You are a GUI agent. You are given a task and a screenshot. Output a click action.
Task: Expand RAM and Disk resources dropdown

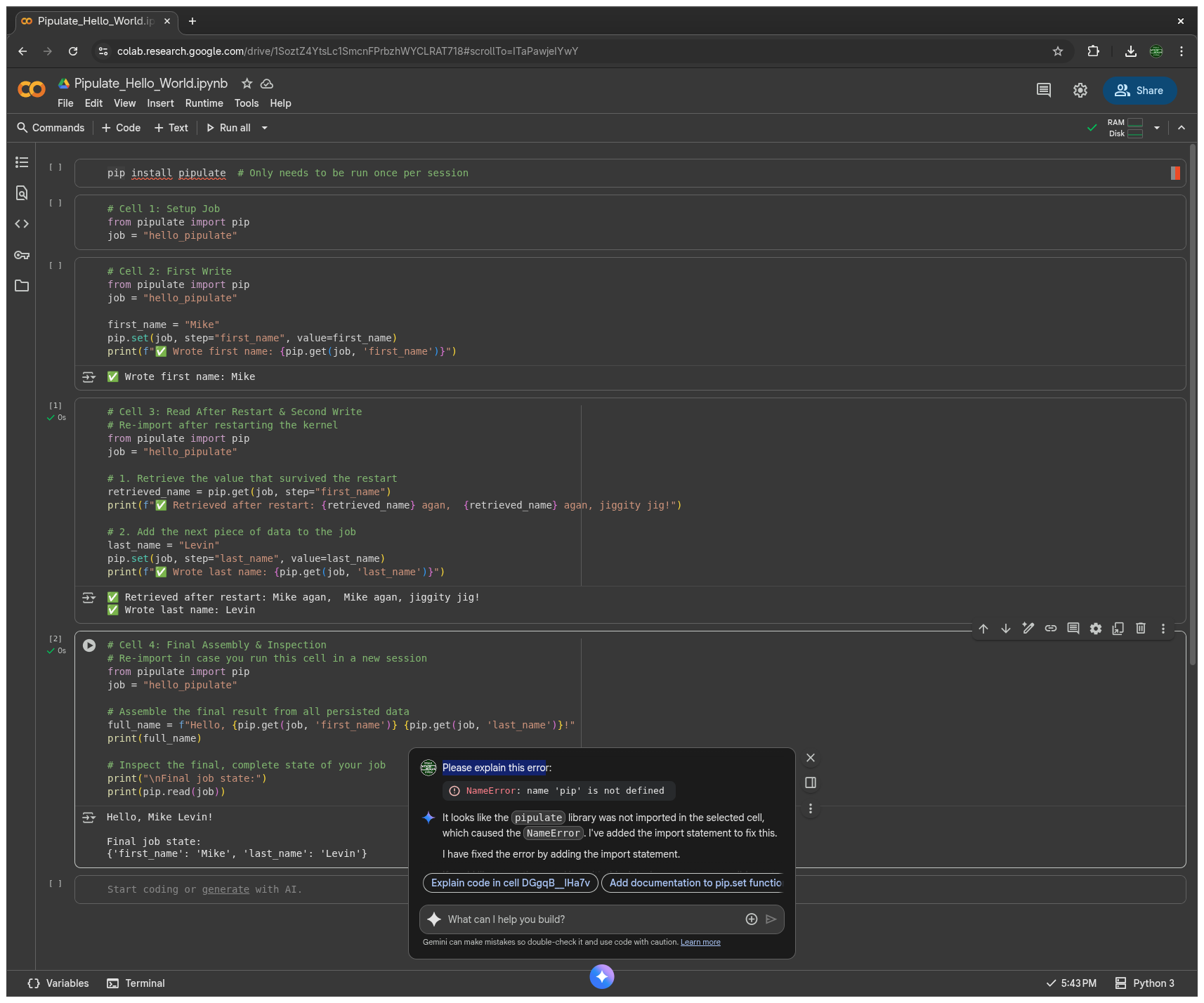(x=1157, y=128)
